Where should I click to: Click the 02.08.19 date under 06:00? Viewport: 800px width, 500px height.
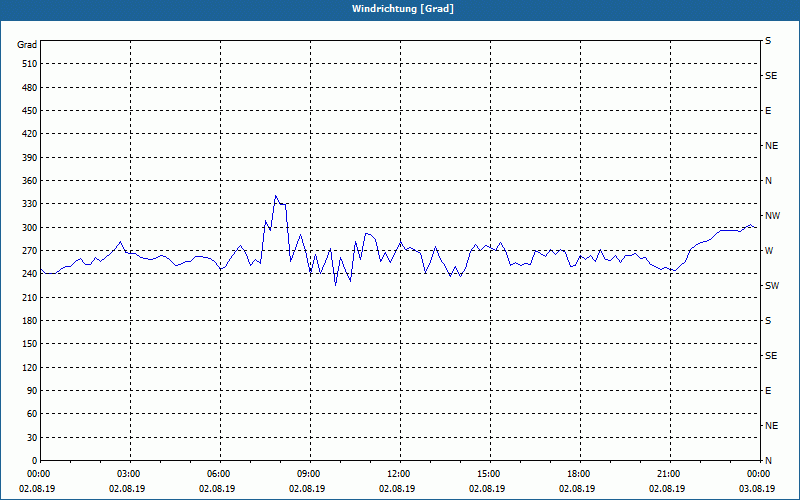tap(217, 489)
